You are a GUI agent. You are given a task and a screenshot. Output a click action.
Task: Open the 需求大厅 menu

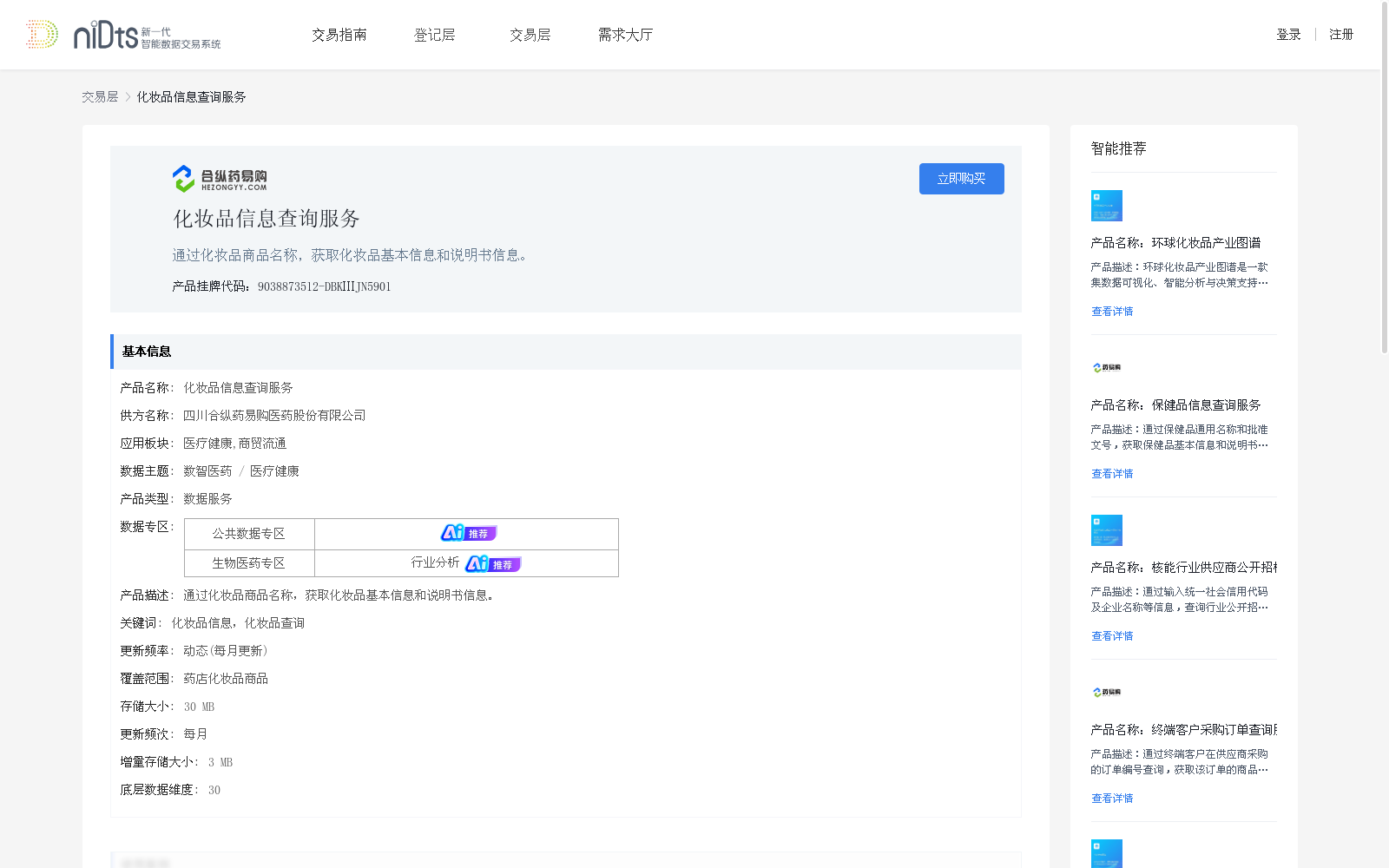pos(625,35)
